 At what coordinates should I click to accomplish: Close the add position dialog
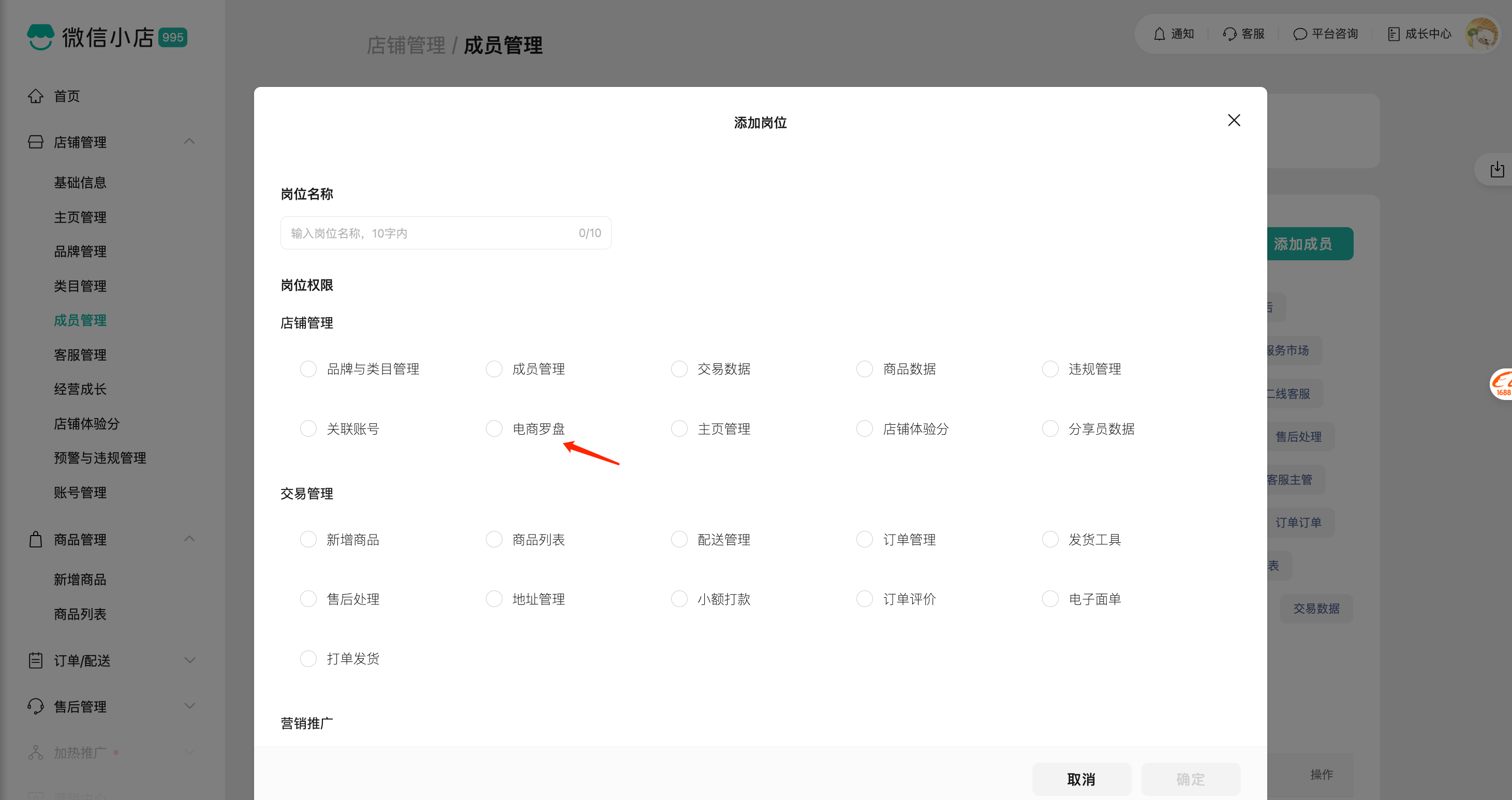pos(1234,121)
